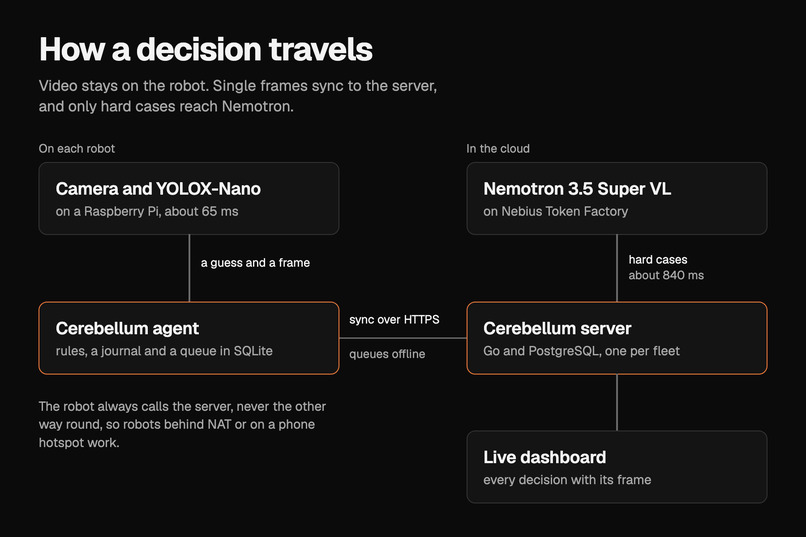Select the Cerebellum server box
The height and width of the screenshot is (537, 806).
click(x=617, y=338)
